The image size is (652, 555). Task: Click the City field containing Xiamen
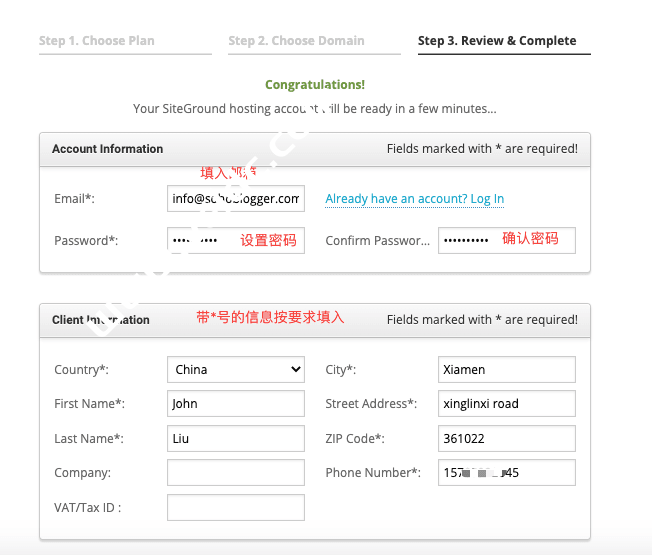click(x=506, y=370)
